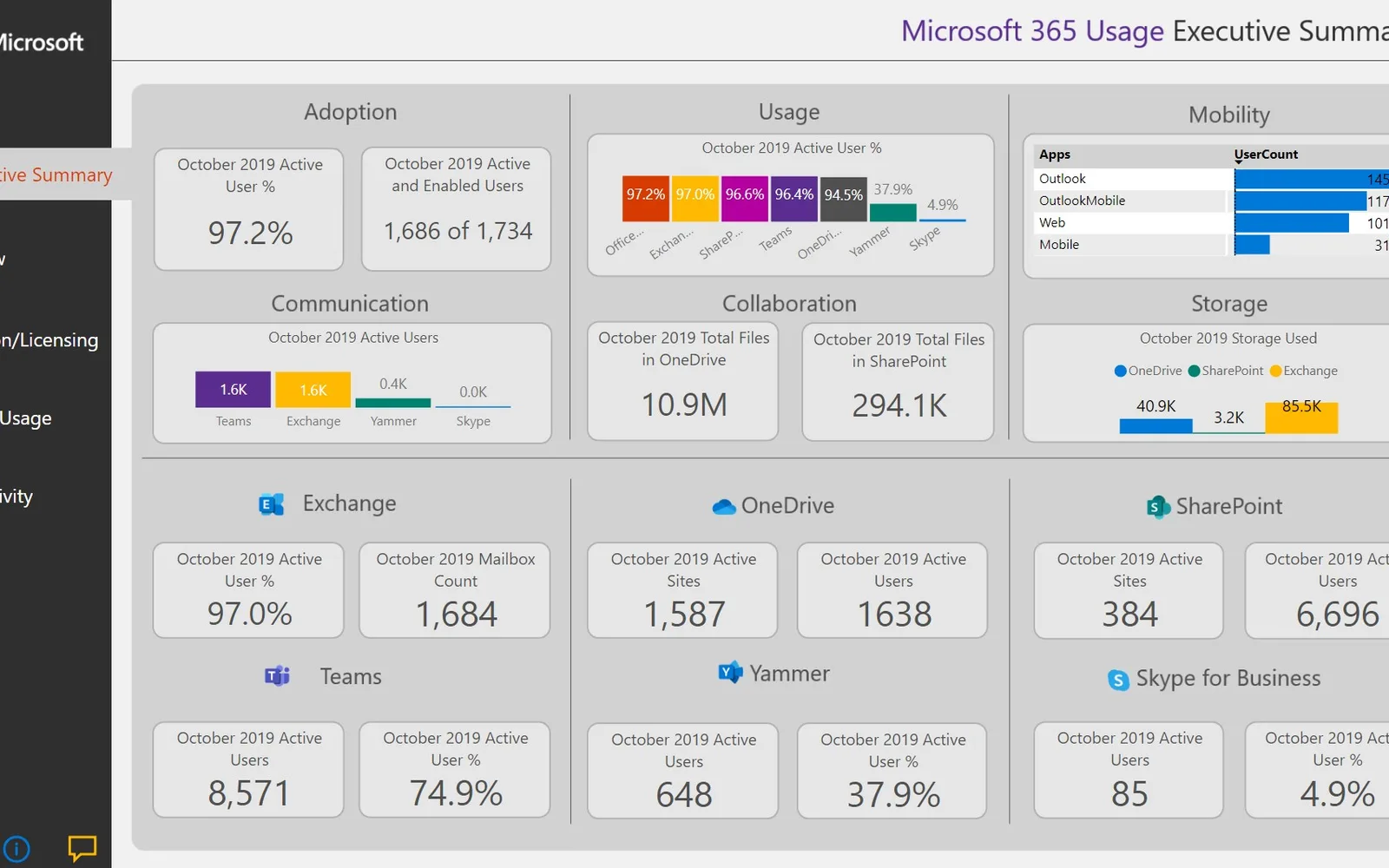Click the 85.5K Exchange storage bar
The height and width of the screenshot is (868, 1389).
pyautogui.click(x=1301, y=418)
